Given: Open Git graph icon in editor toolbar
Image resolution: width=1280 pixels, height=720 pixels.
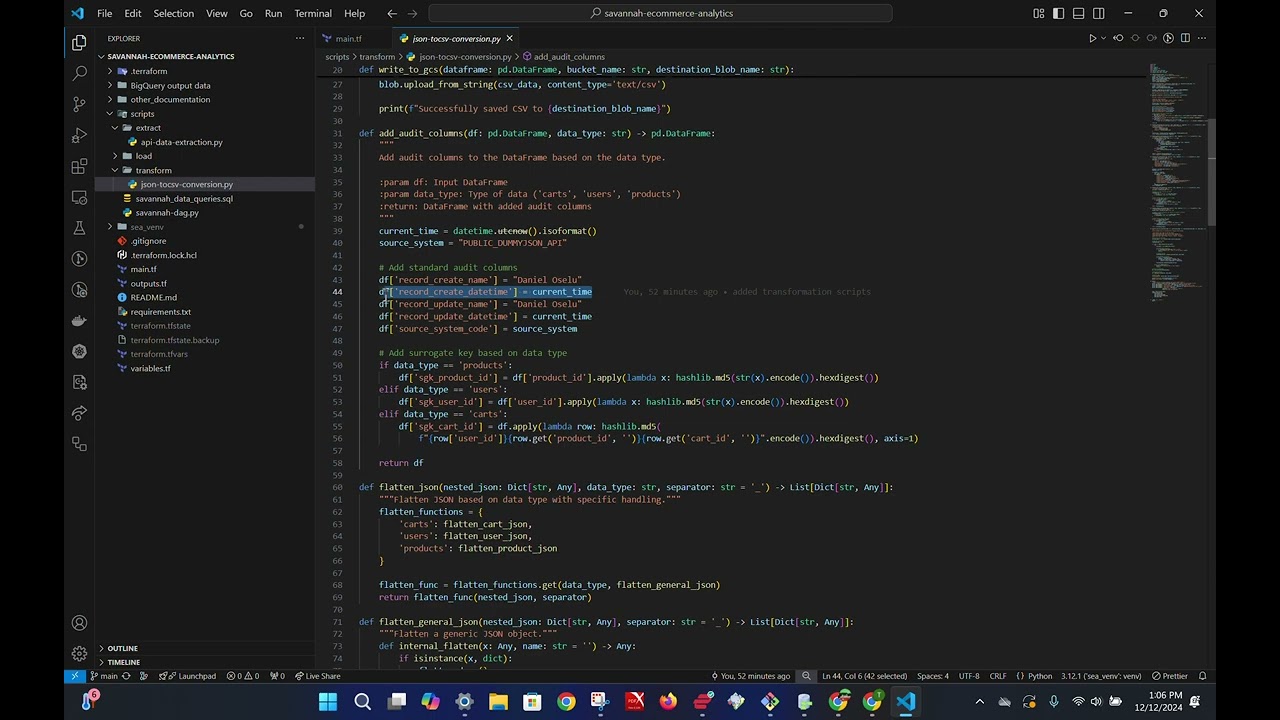Looking at the screenshot, I should (x=1168, y=38).
